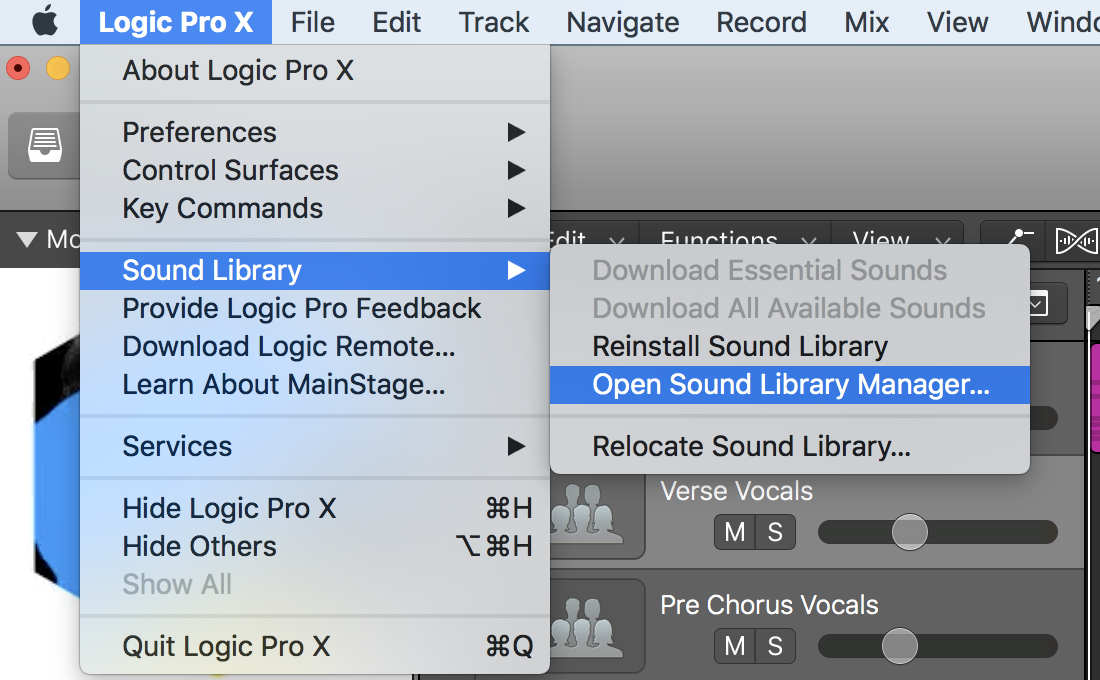Solo the Verse Vocals track
Image resolution: width=1100 pixels, height=680 pixels.
point(776,532)
